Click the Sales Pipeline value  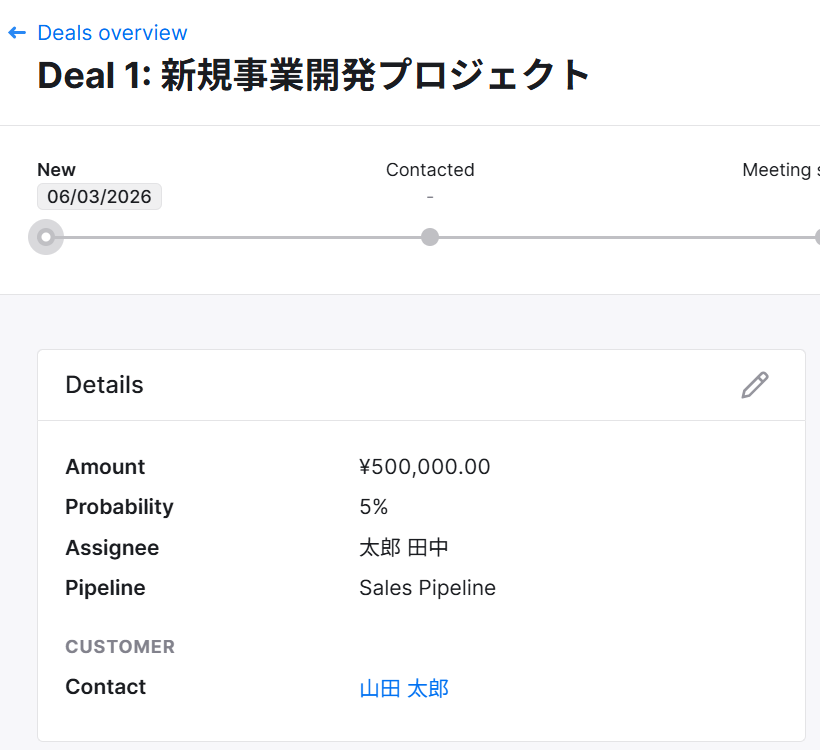[427, 588]
